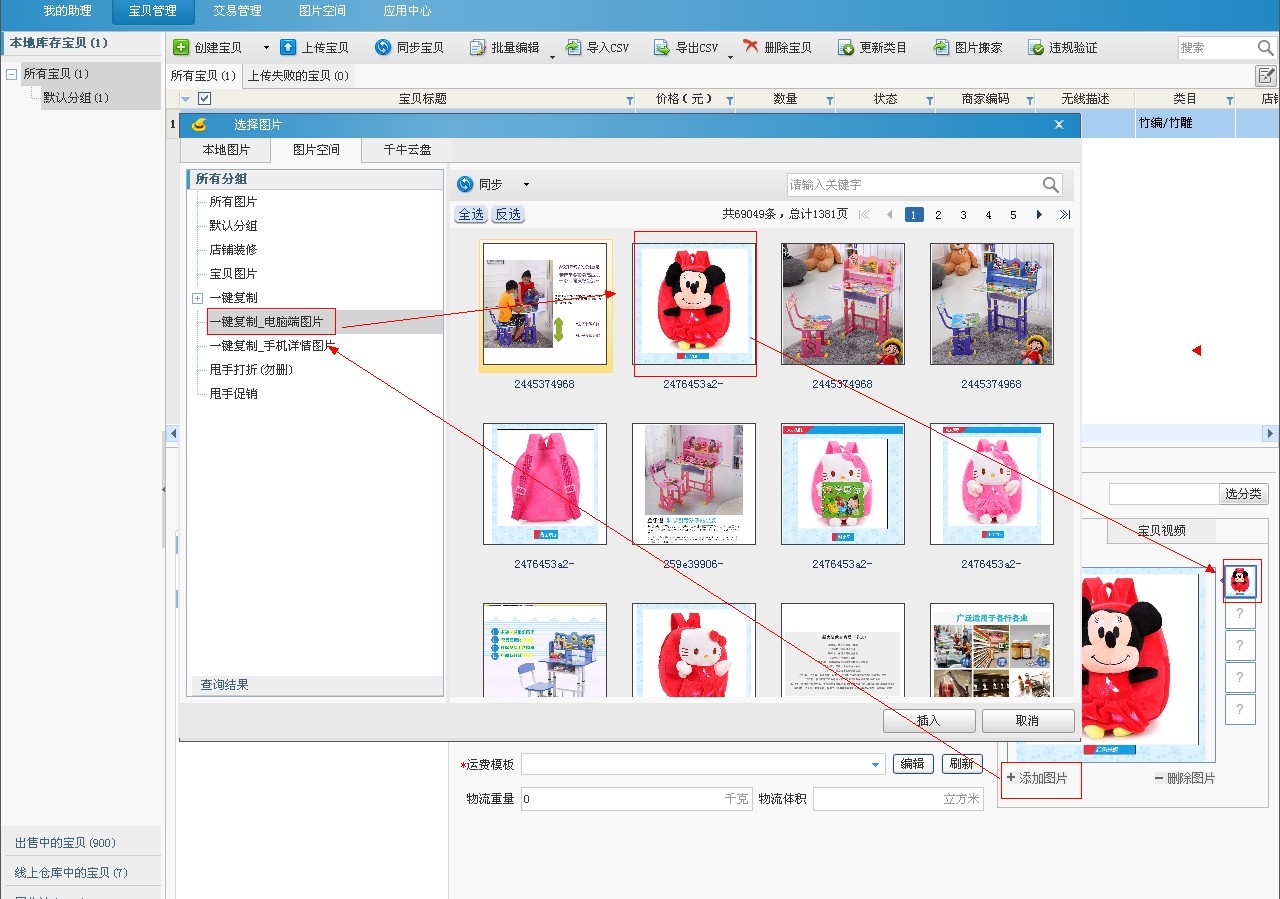The width and height of the screenshot is (1280, 899).
Task: Click the 编辑 button beside 运费模板
Action: click(912, 764)
